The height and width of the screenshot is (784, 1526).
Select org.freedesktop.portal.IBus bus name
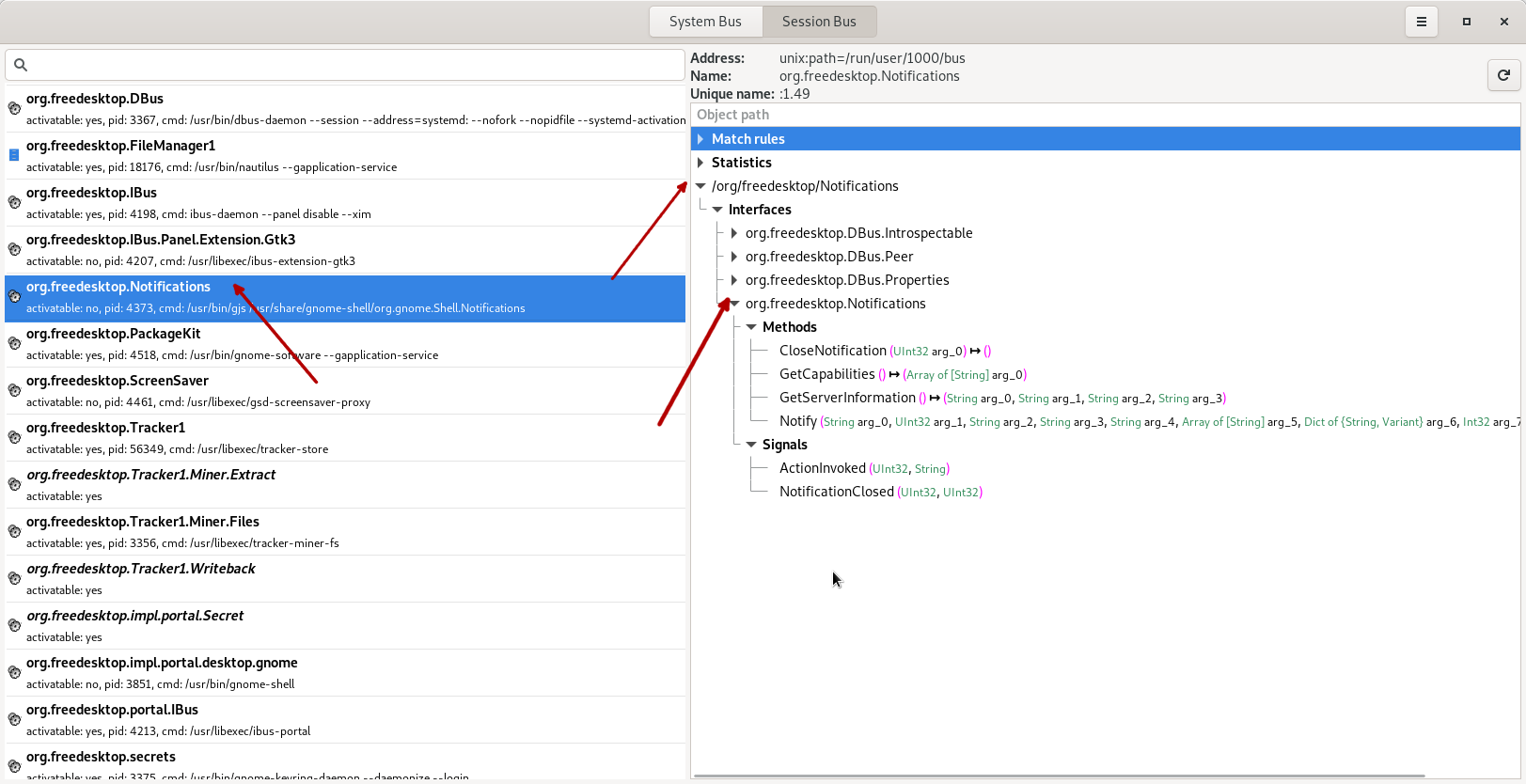345,720
